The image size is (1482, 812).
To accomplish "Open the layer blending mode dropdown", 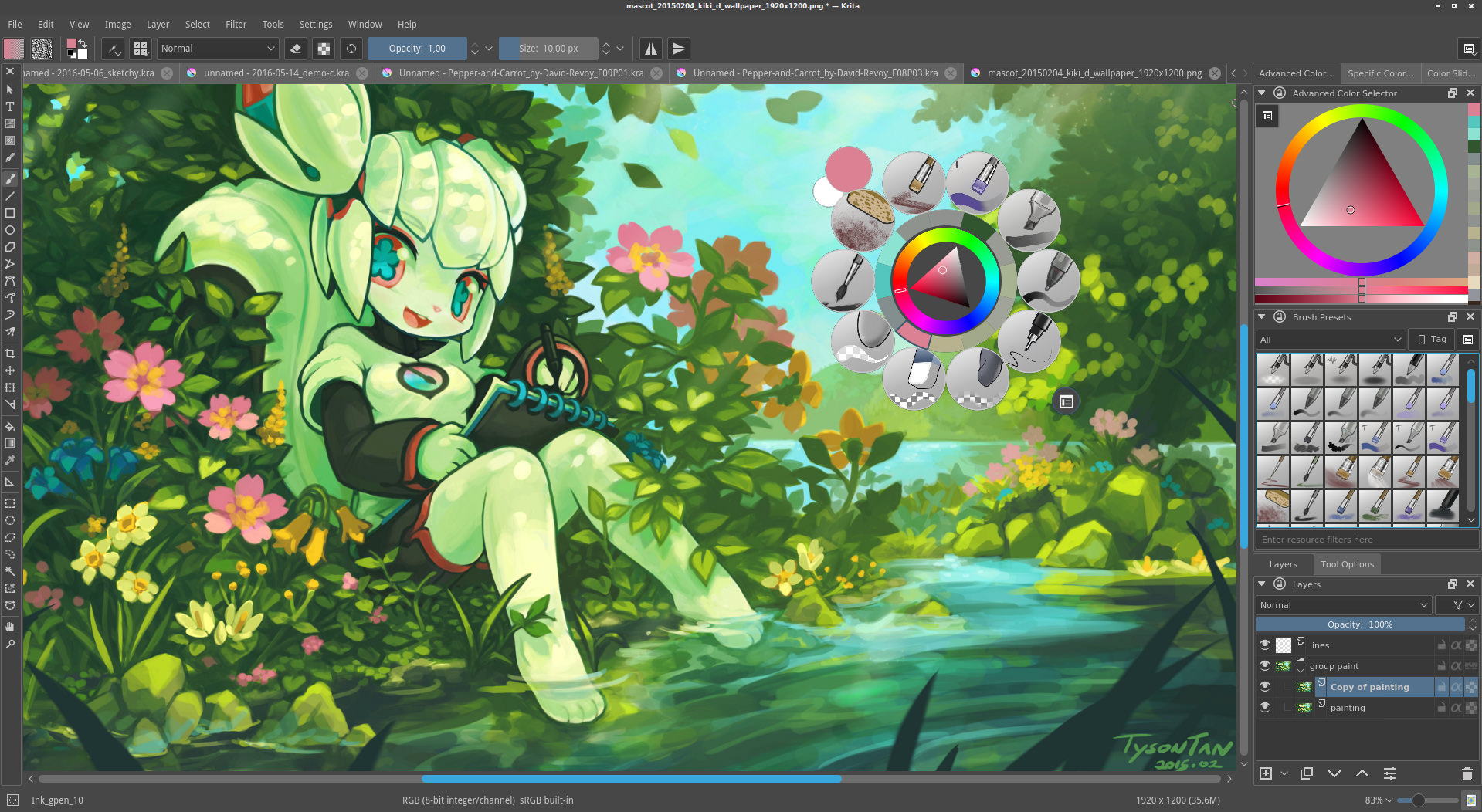I will tap(1342, 604).
